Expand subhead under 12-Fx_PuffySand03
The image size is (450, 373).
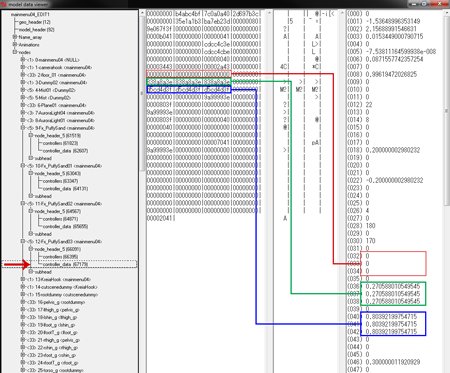[x=31, y=272]
